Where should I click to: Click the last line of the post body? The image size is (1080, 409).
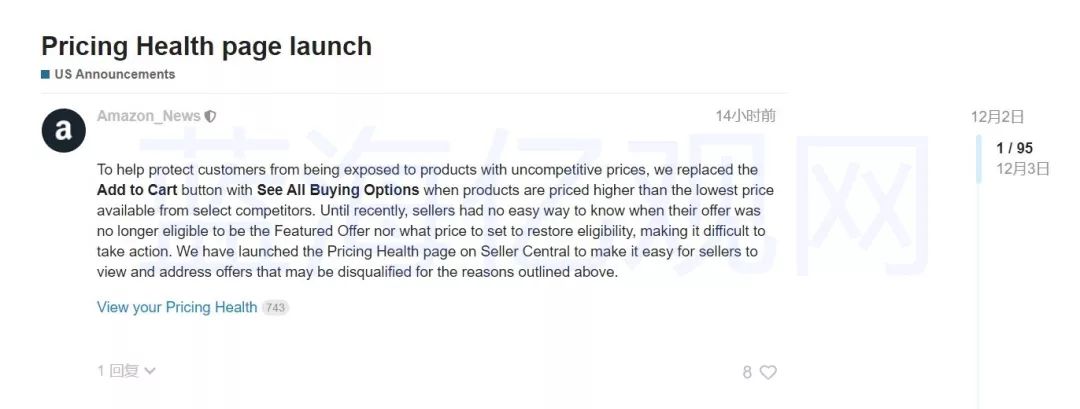(358, 271)
